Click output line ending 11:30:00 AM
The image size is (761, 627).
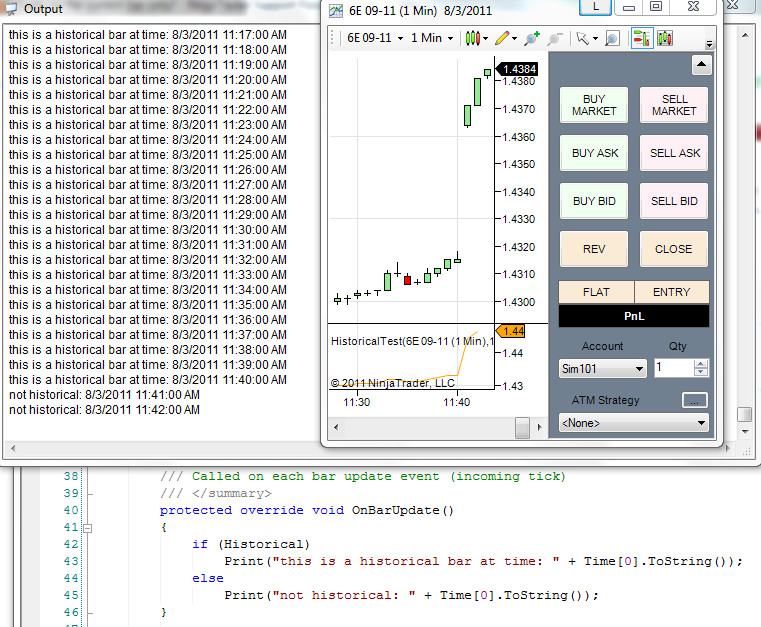click(x=148, y=230)
